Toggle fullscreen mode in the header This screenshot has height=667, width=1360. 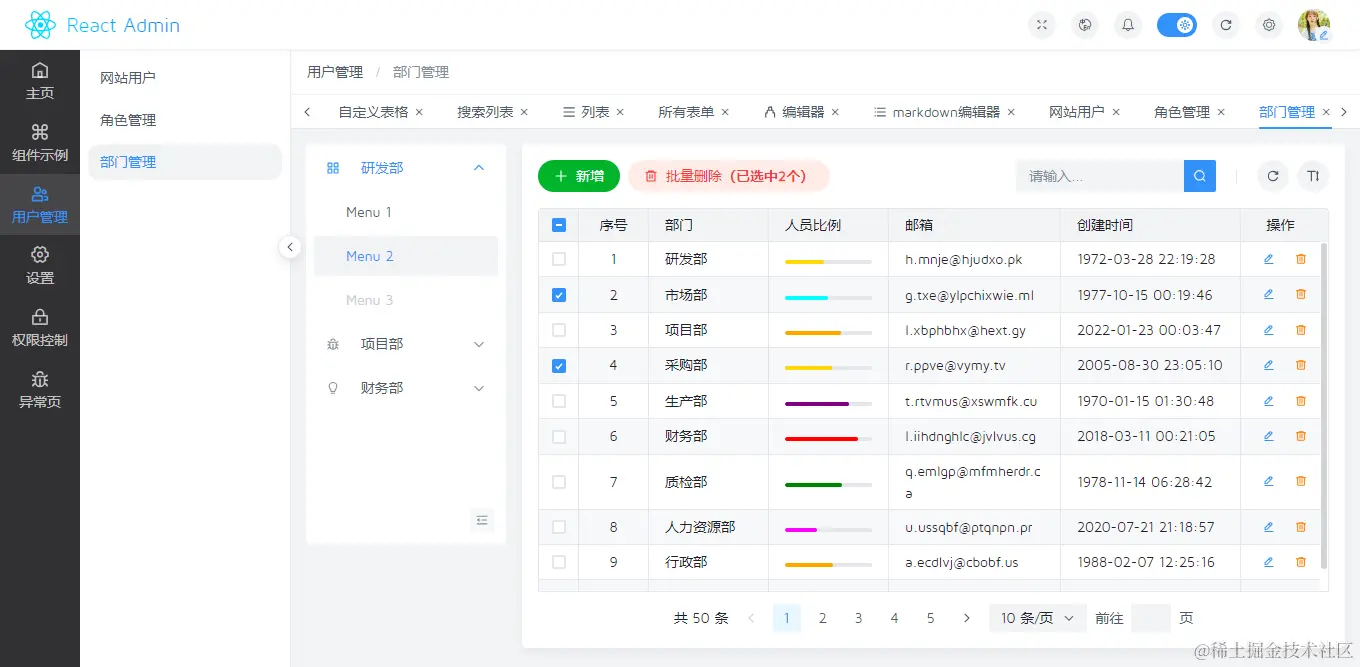1042,25
